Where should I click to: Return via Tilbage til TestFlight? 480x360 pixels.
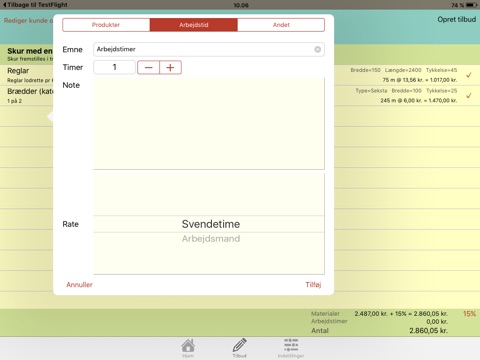click(35, 5)
